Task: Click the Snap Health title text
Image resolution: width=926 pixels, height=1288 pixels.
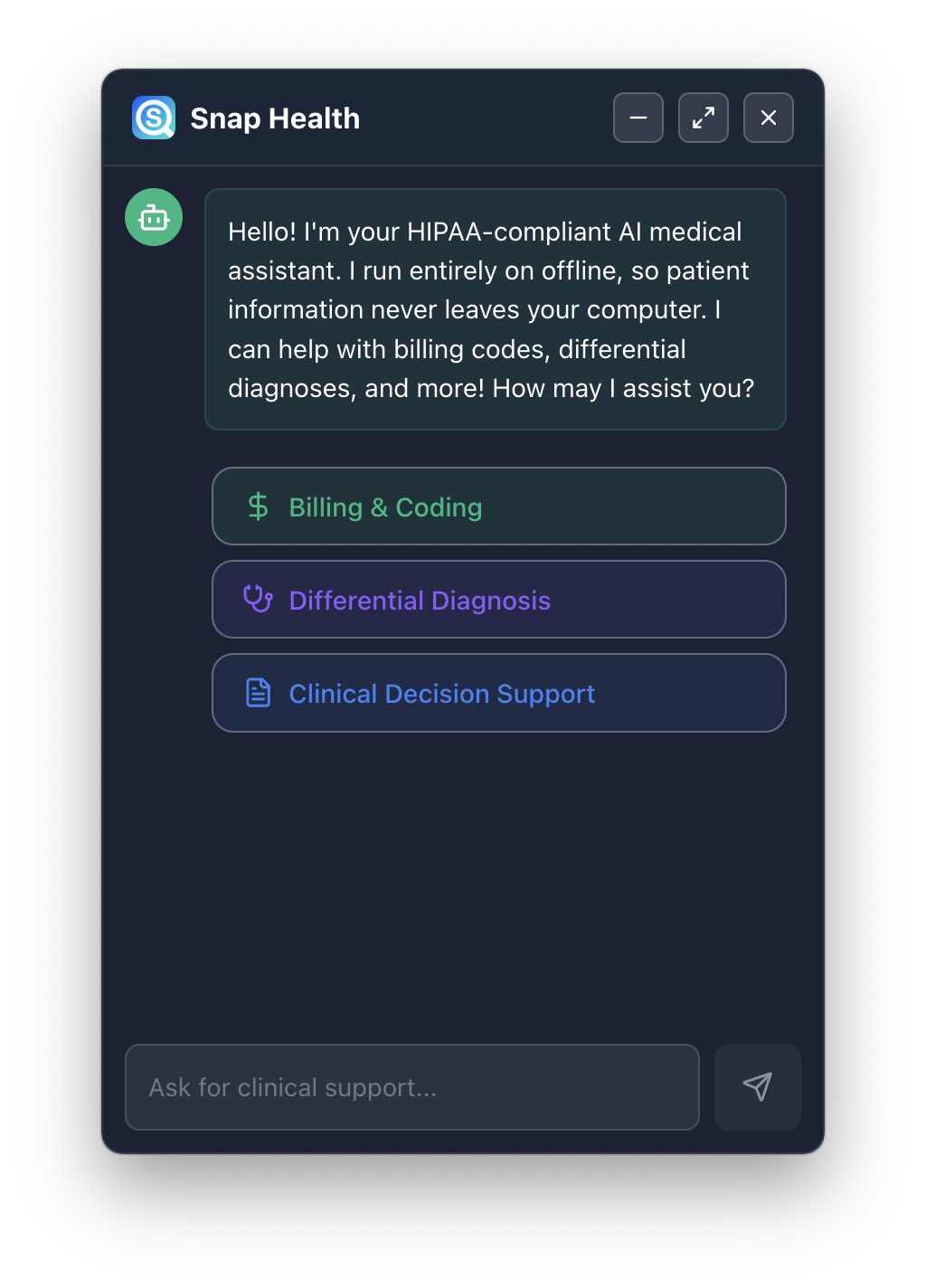Action: [275, 118]
